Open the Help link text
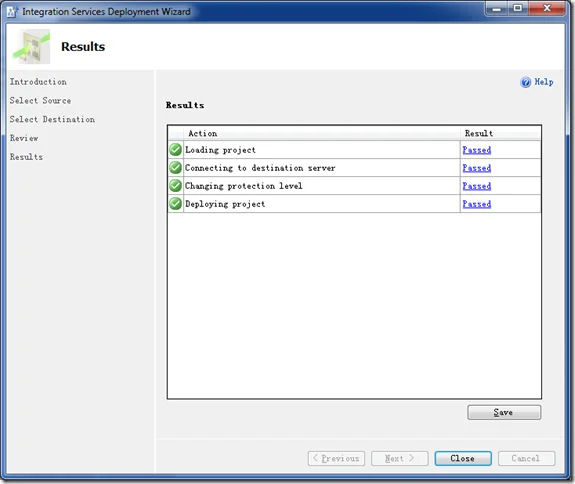 (544, 82)
